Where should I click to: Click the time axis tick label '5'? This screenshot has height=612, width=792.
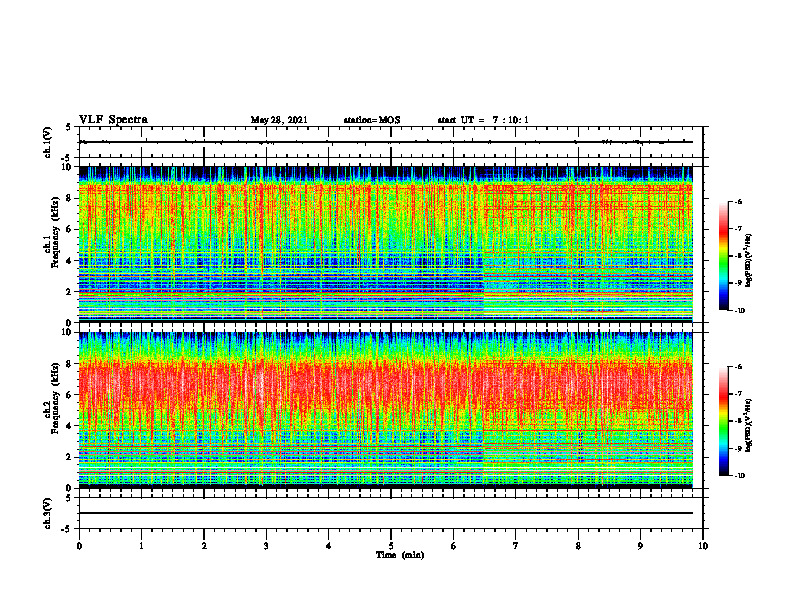(x=391, y=546)
